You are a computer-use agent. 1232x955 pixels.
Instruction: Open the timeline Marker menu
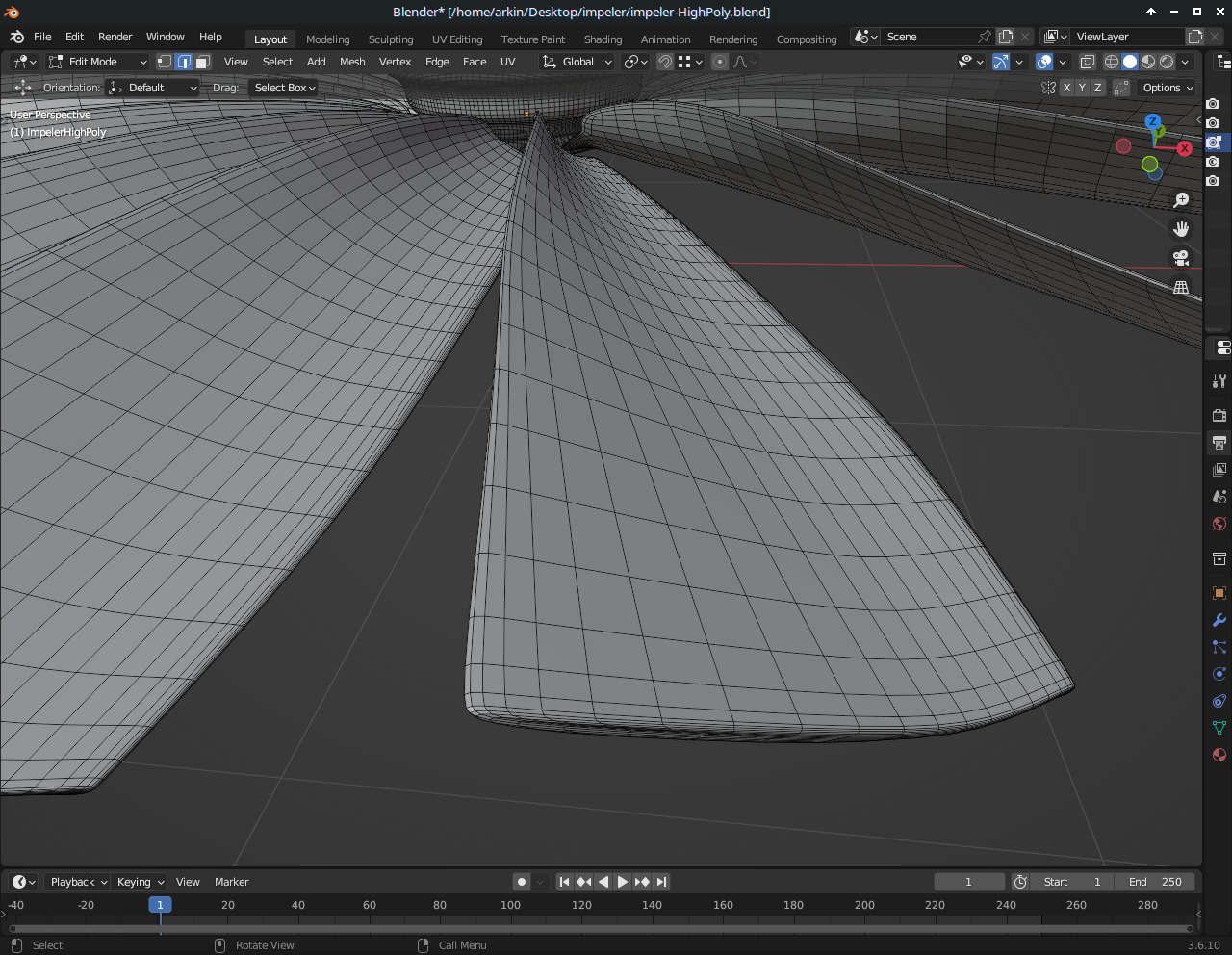click(x=231, y=882)
